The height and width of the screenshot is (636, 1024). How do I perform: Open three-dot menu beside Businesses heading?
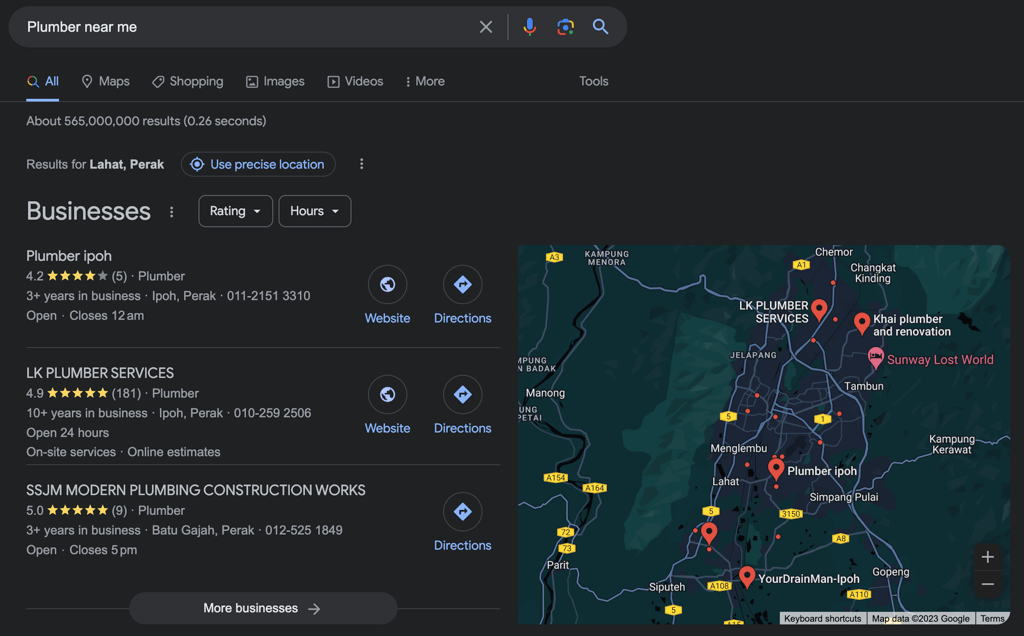coord(172,212)
